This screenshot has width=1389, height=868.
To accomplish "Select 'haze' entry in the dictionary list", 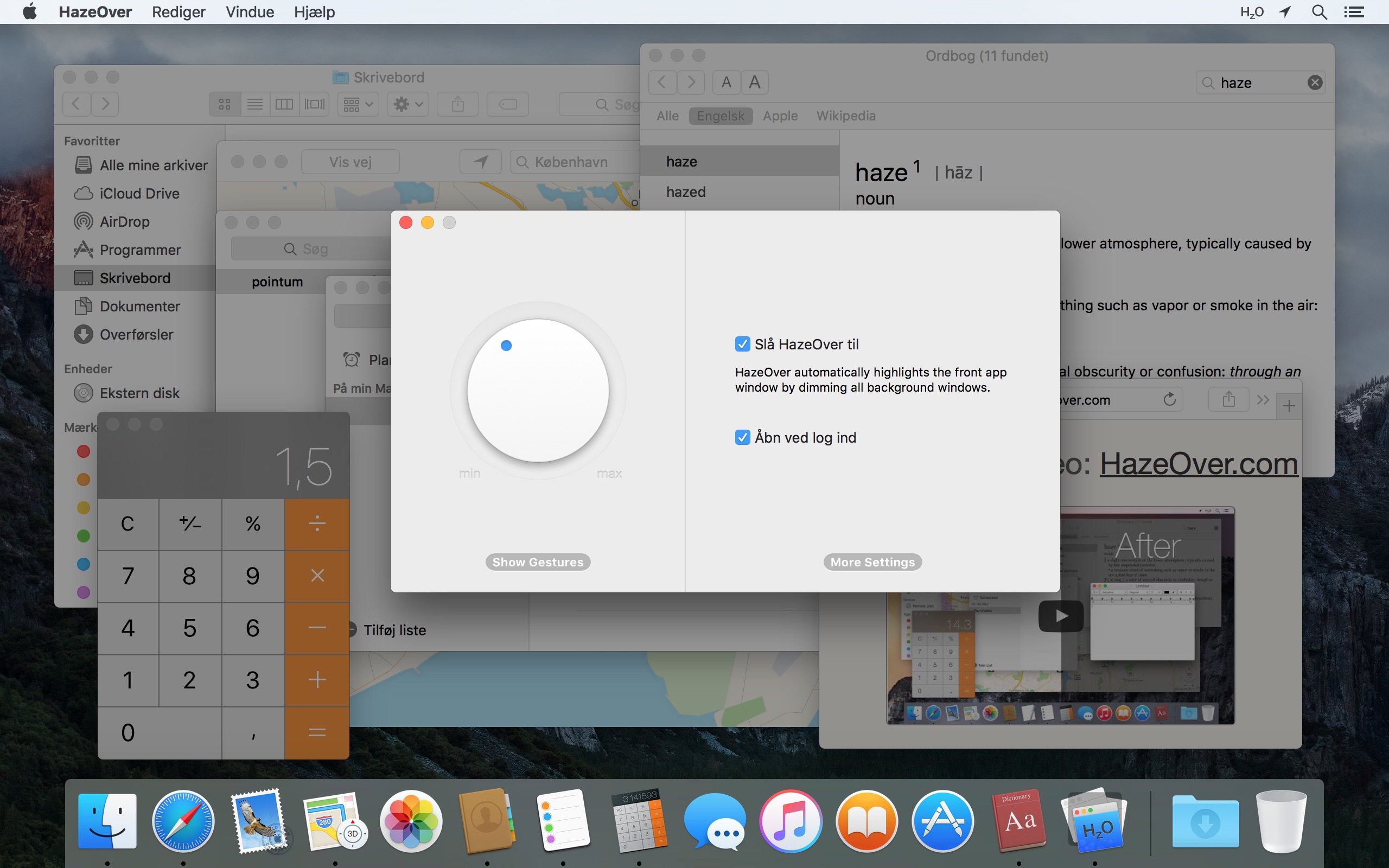I will [735, 161].
